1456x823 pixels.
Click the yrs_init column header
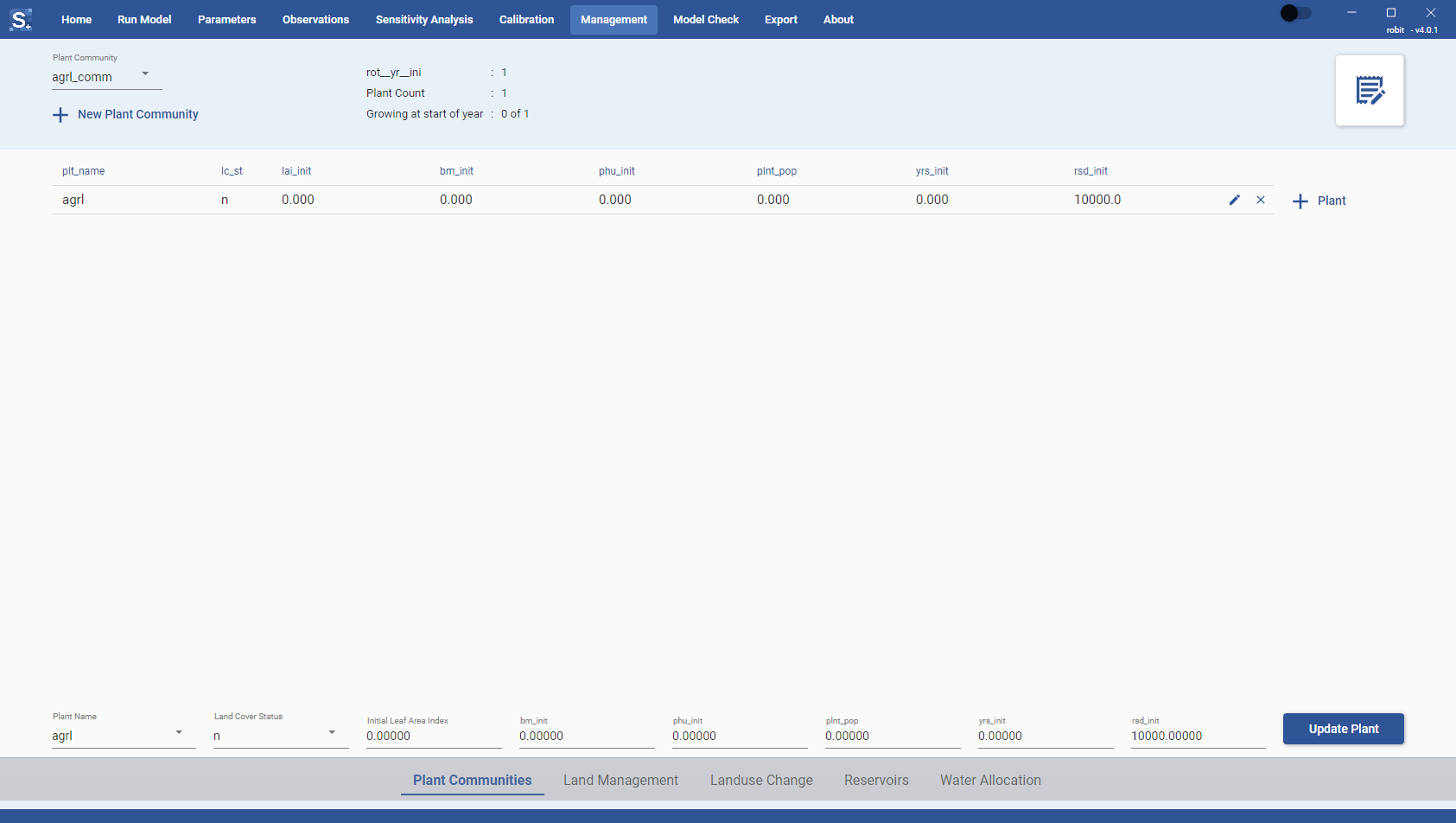[932, 171]
